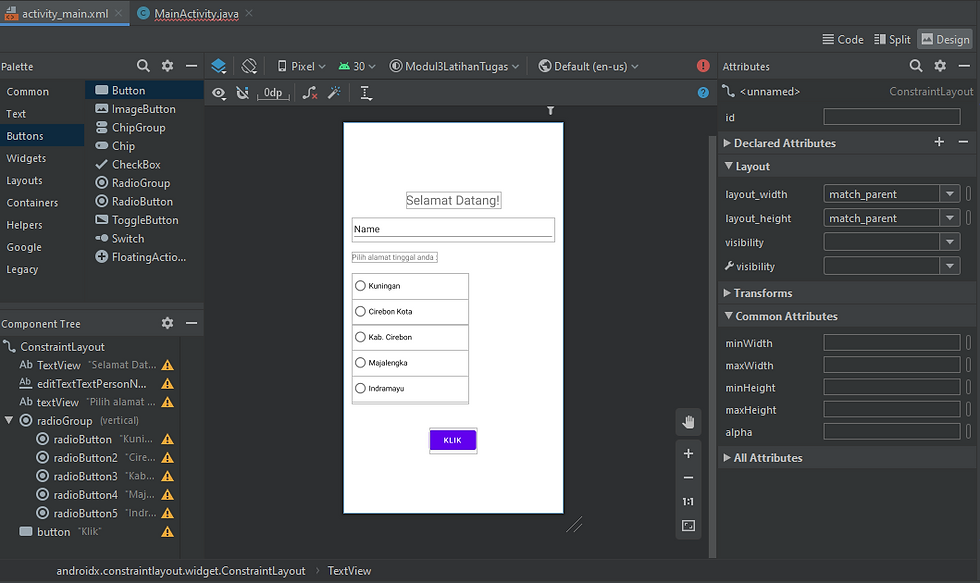Zoom to fit screen icon
This screenshot has height=583, width=980.
coord(688,526)
